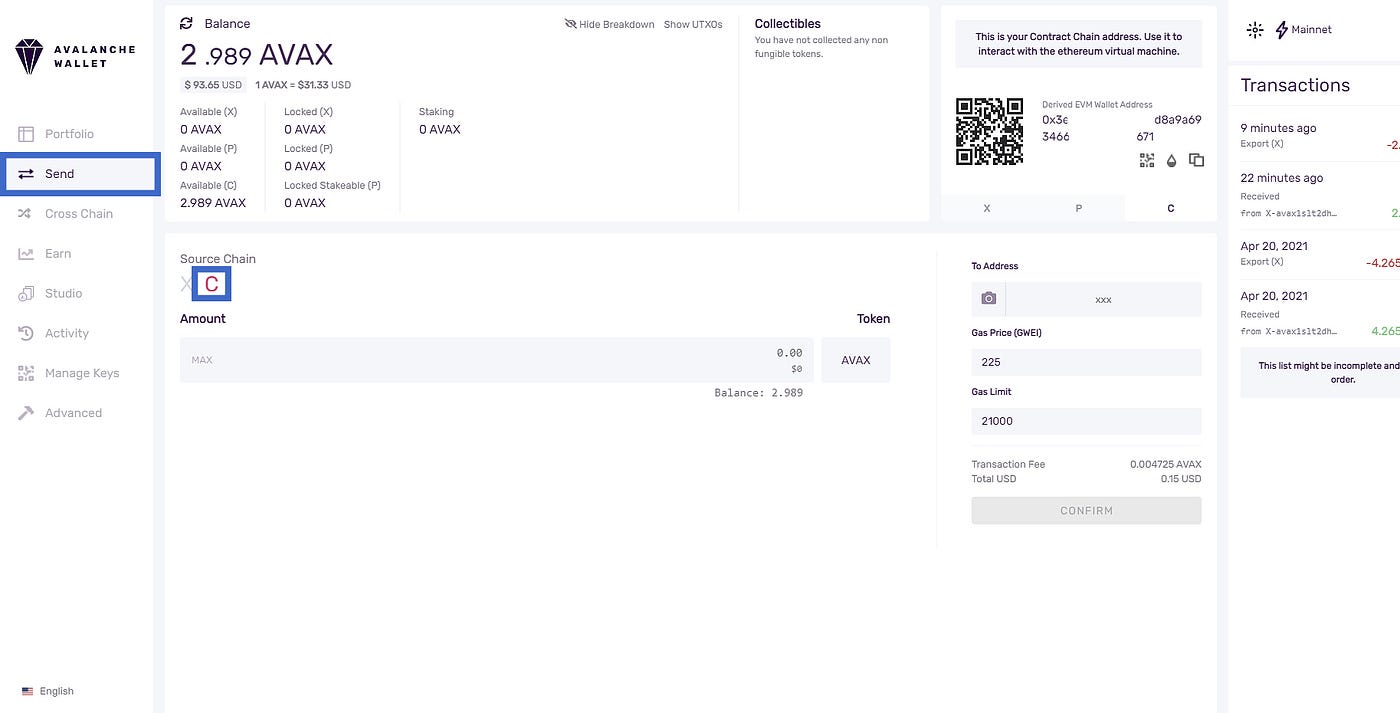Click the Earn chart icon
This screenshot has width=1400, height=713.
(x=26, y=254)
